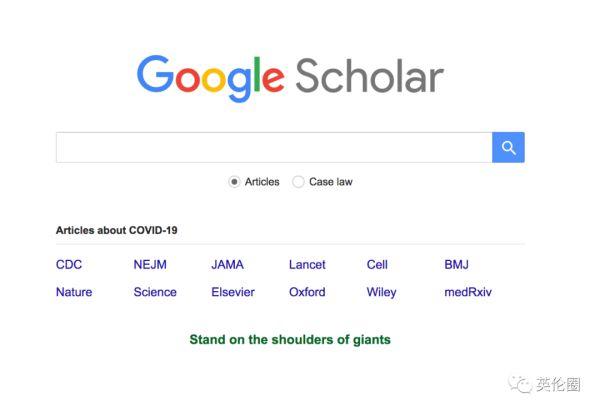Select the Case law radio button
Viewport: 600px width, 411px height.
click(x=298, y=182)
